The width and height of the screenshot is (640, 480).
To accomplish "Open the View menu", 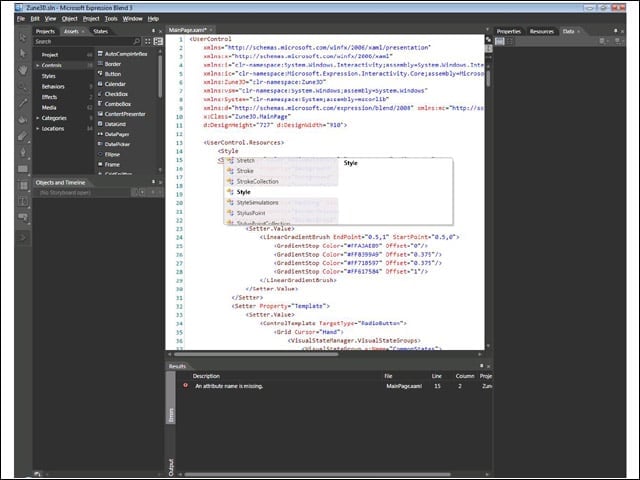I will [x=50, y=19].
